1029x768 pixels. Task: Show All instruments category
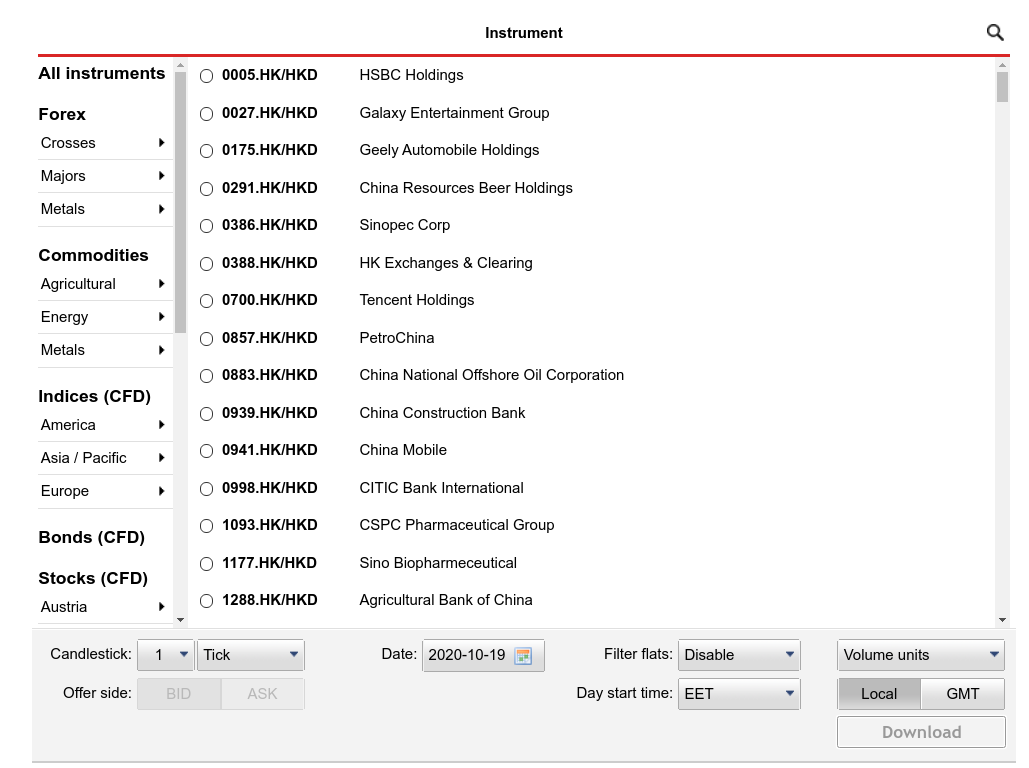[102, 74]
